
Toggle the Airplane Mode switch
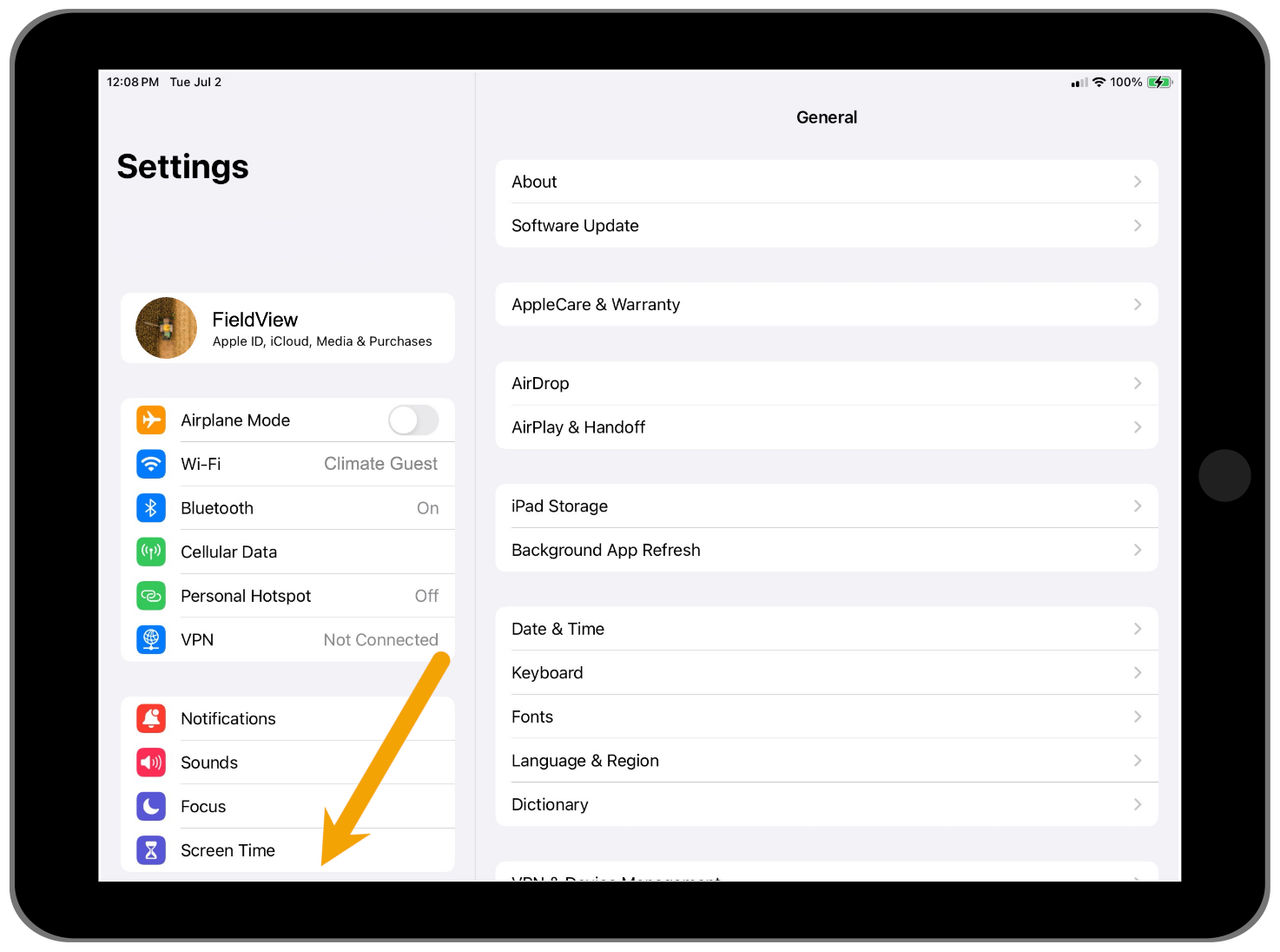[413, 420]
